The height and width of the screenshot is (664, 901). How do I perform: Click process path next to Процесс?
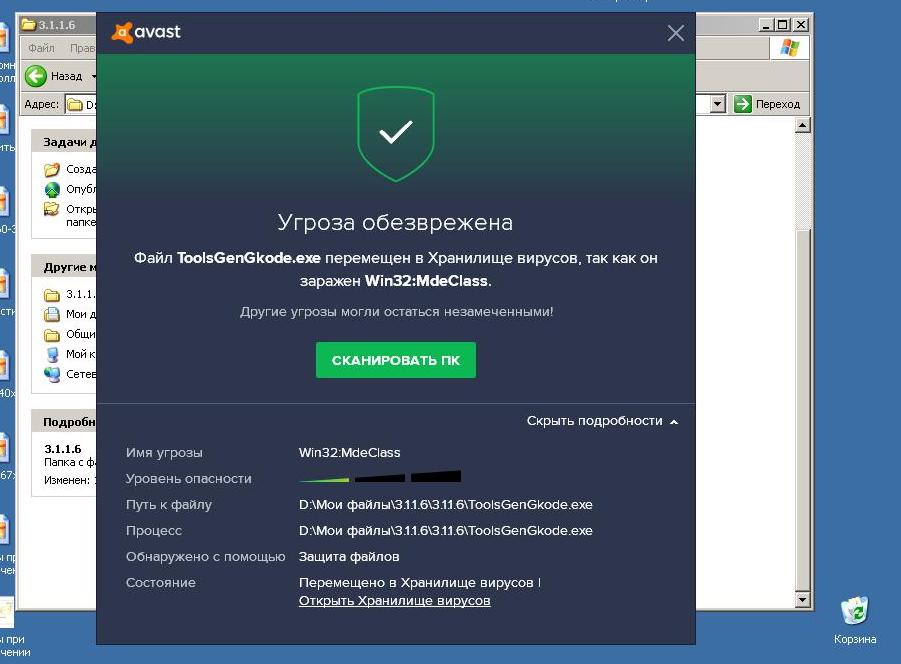pyautogui.click(x=445, y=531)
